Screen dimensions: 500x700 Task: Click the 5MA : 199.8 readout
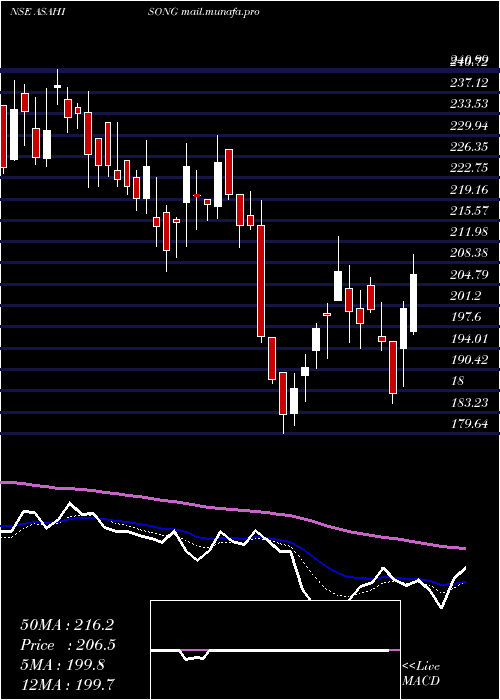coord(62,665)
